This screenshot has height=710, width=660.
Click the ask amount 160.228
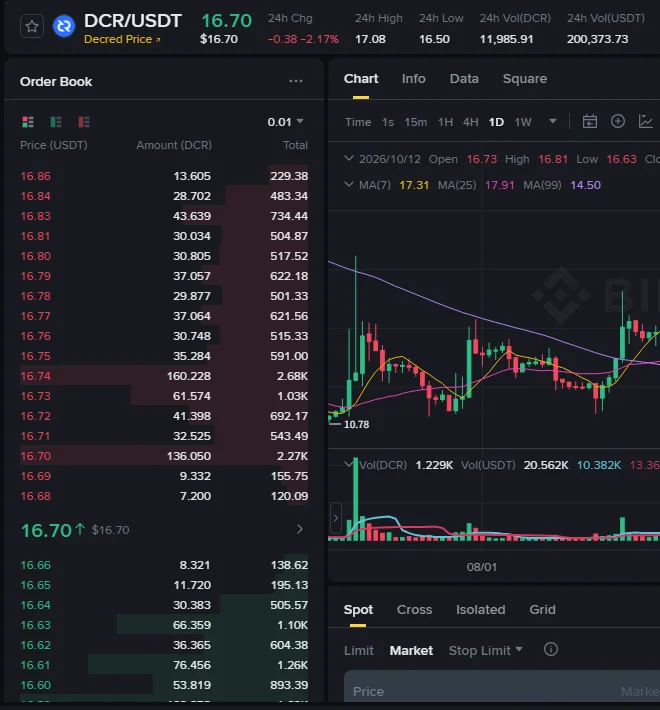[188, 376]
